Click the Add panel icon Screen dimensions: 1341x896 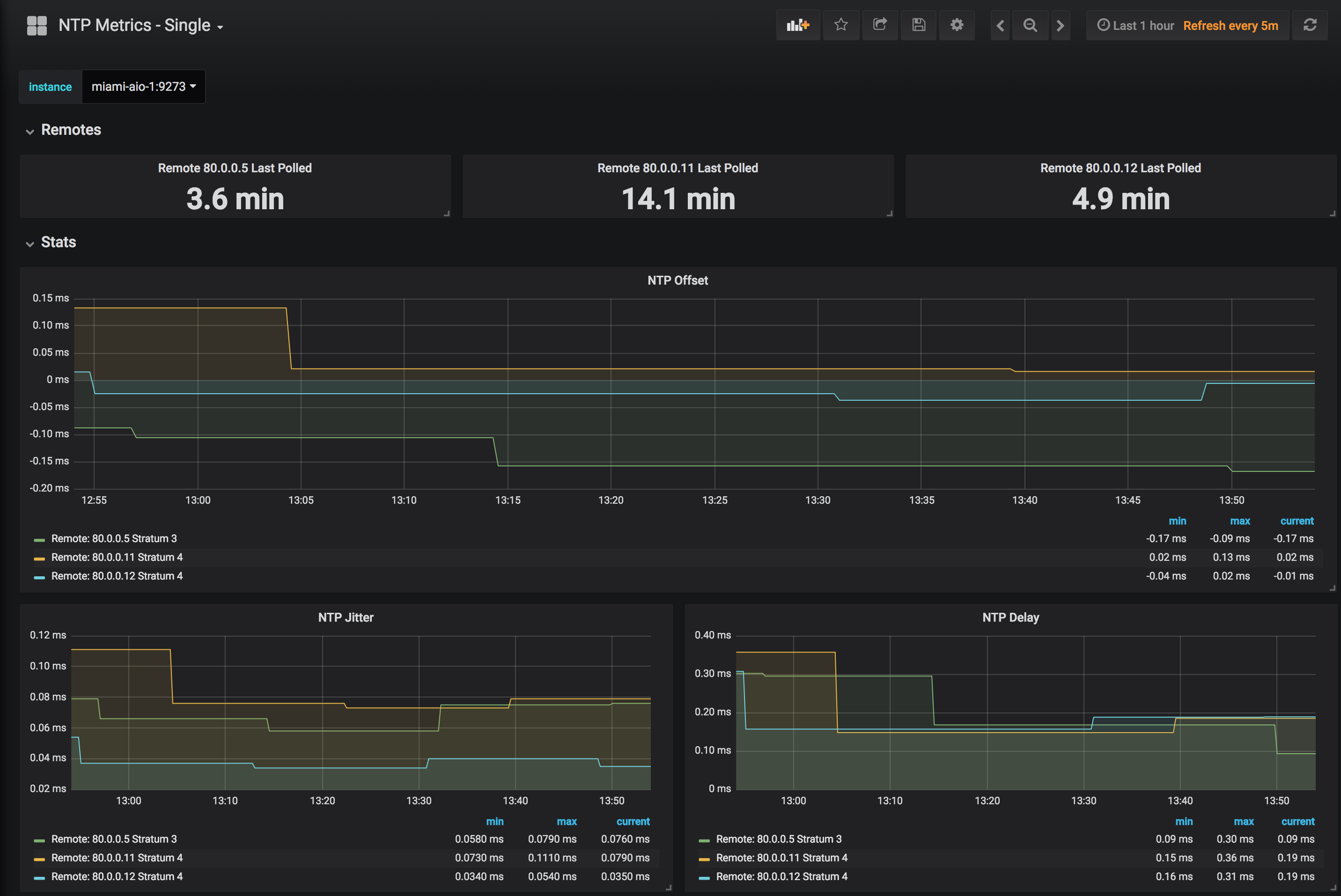[x=798, y=25]
